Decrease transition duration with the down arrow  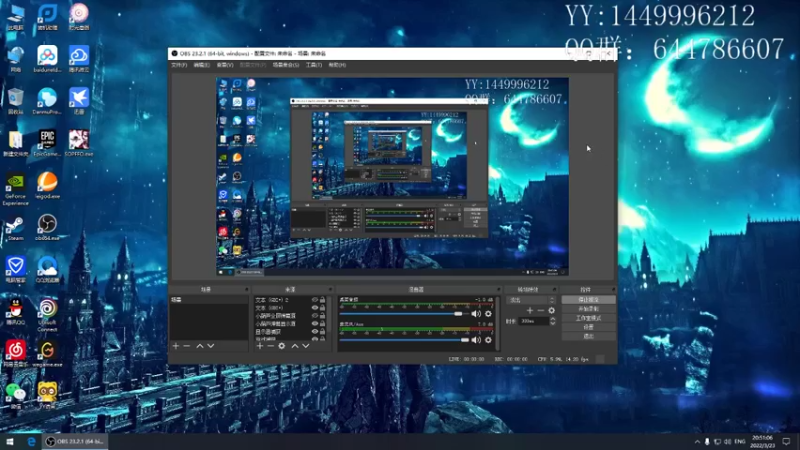[553, 323]
